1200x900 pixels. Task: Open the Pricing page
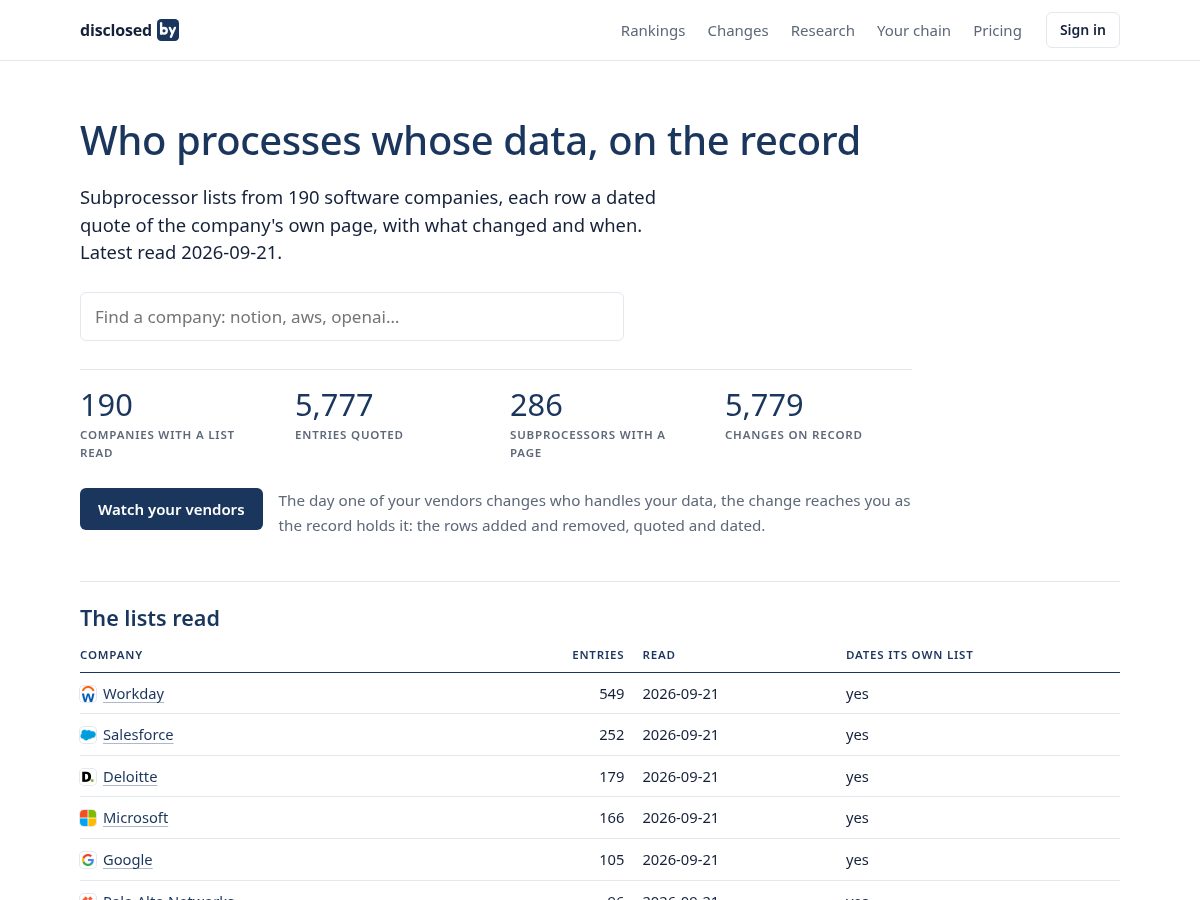997,30
